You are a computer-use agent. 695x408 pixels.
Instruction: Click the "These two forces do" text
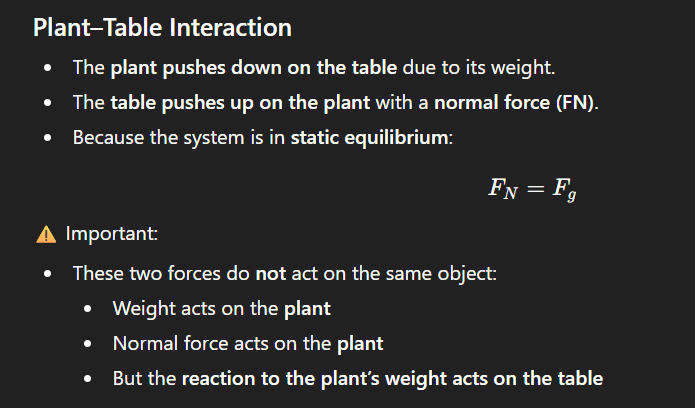[161, 274]
